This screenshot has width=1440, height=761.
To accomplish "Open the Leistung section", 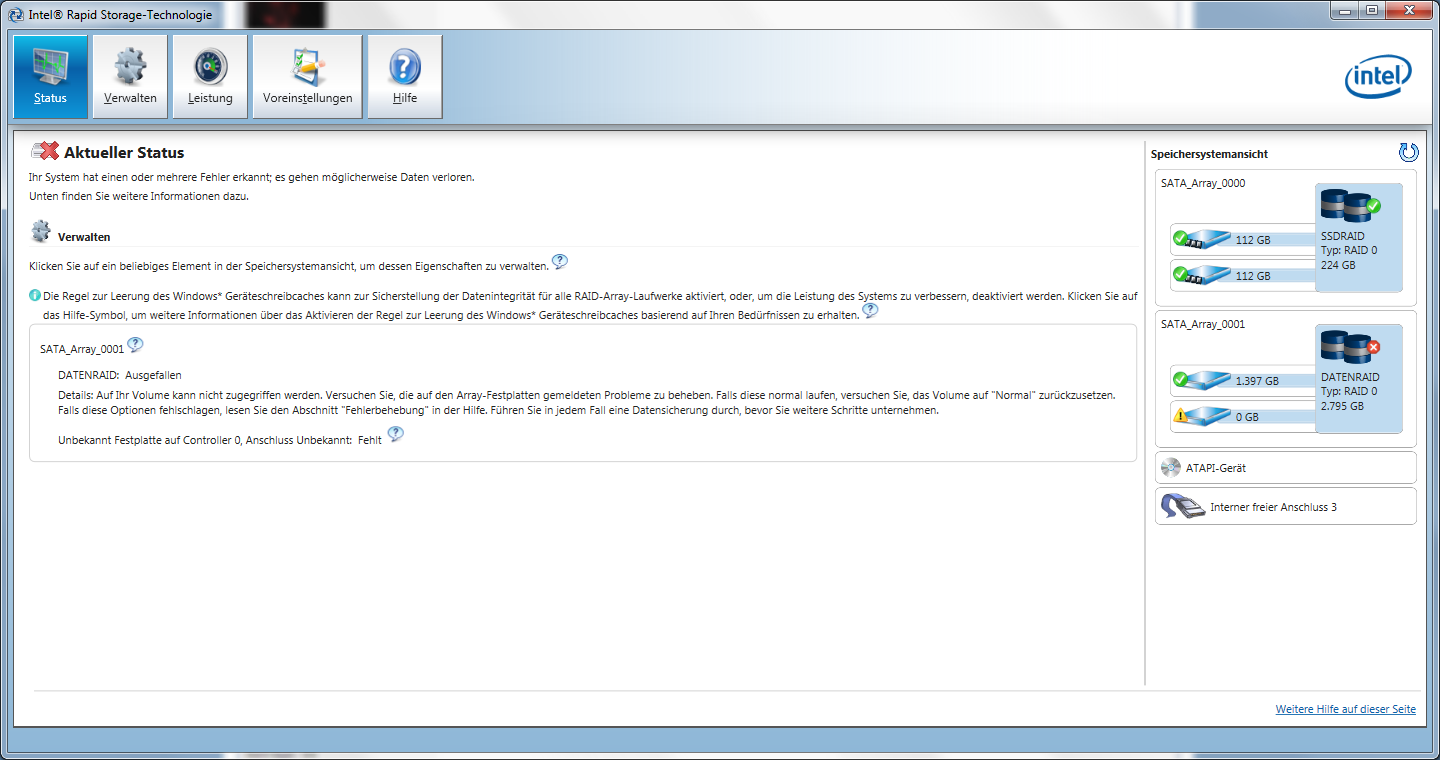I will [210, 77].
